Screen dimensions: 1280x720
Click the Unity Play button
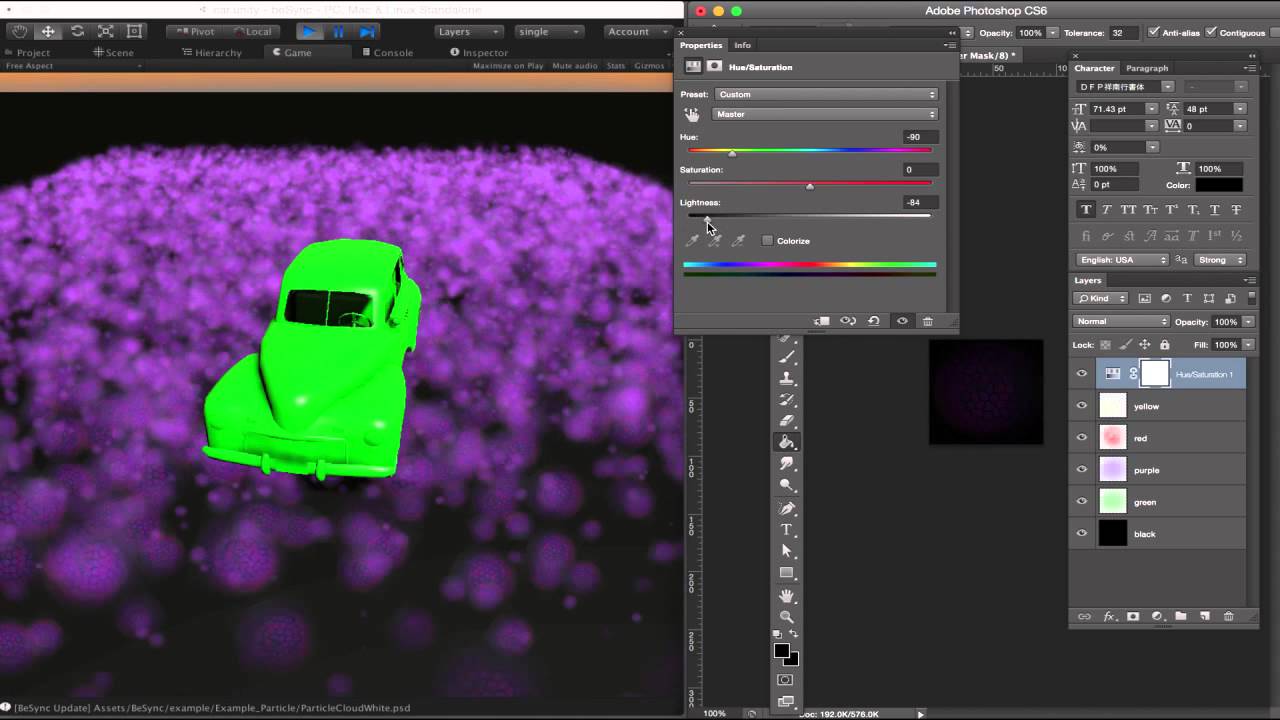pos(309,32)
